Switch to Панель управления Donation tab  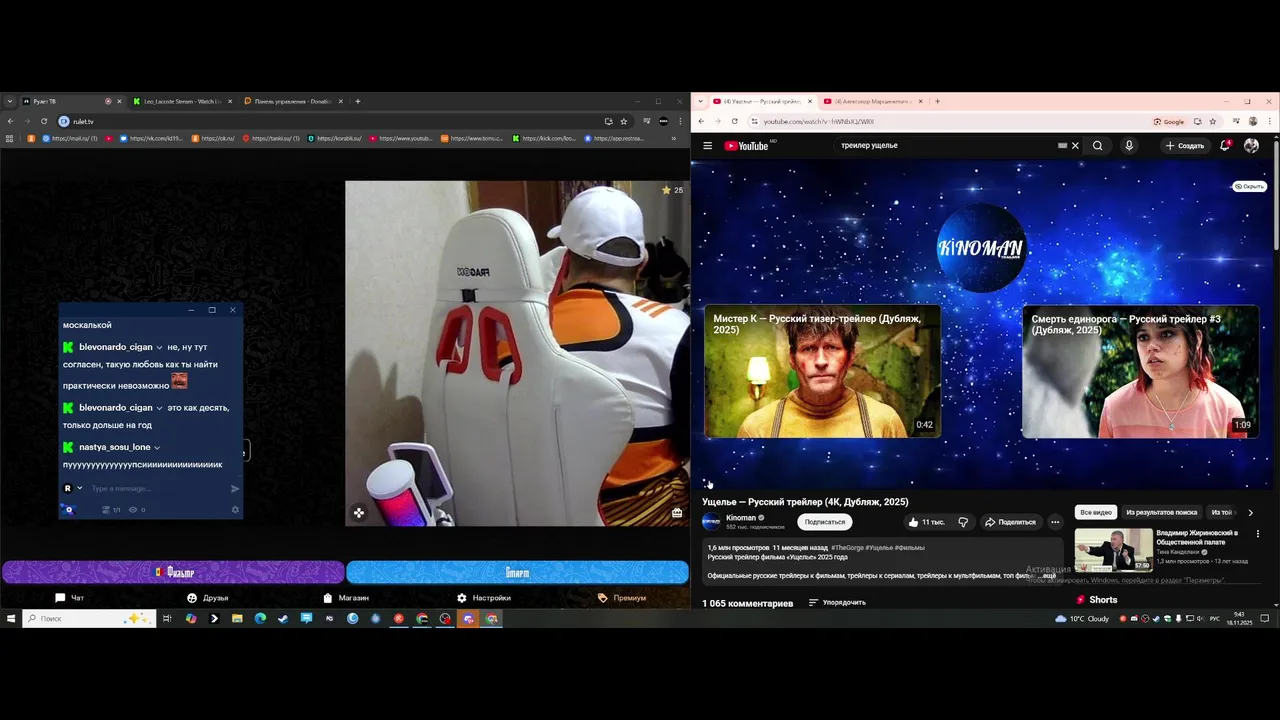tap(292, 101)
